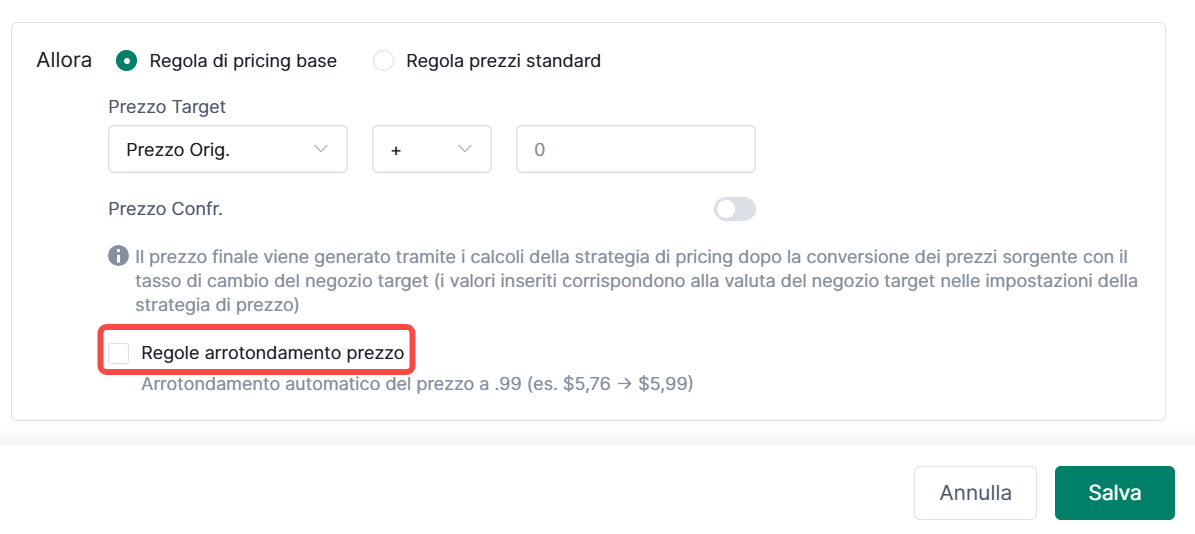Enable the "Regole arrotondamento prezzo" checkbox
Screen dimensions: 1195x534
(x=119, y=352)
